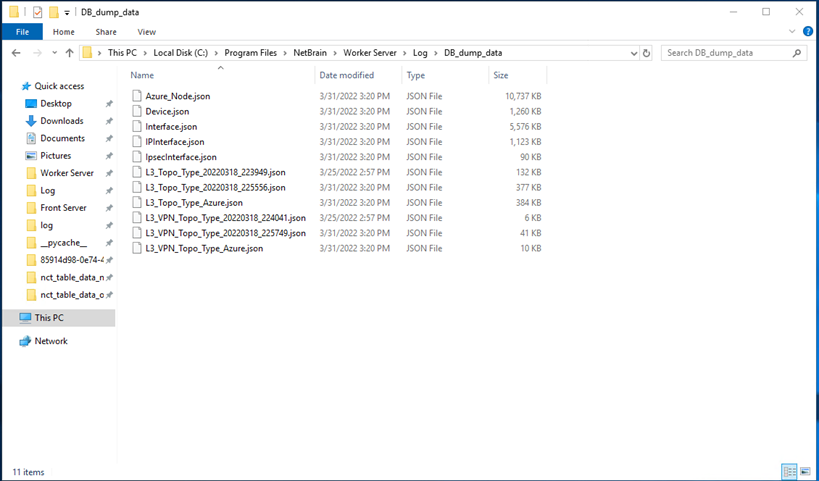Image resolution: width=819 pixels, height=481 pixels.
Task: Select This PC in the navigation pane
Action: (x=49, y=318)
